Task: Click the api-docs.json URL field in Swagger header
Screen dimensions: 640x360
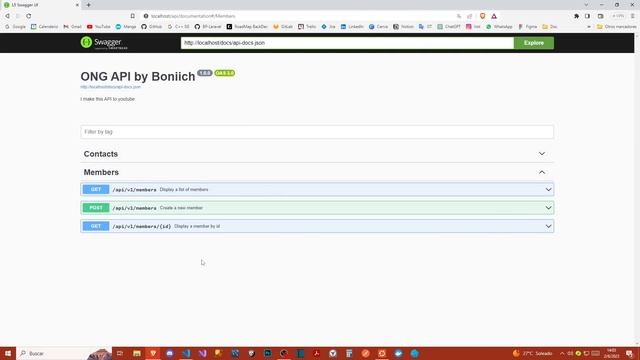Action: pos(347,43)
